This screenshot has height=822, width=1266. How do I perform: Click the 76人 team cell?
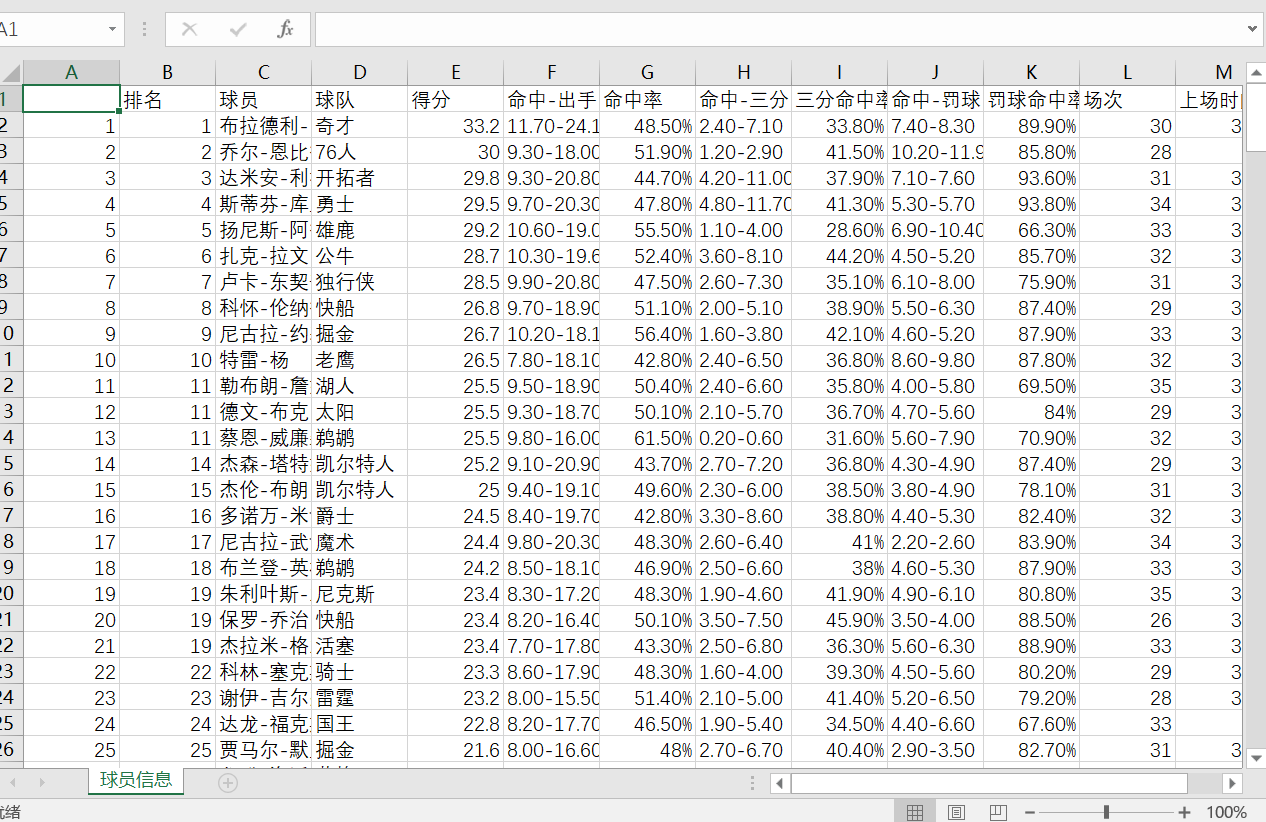359,152
